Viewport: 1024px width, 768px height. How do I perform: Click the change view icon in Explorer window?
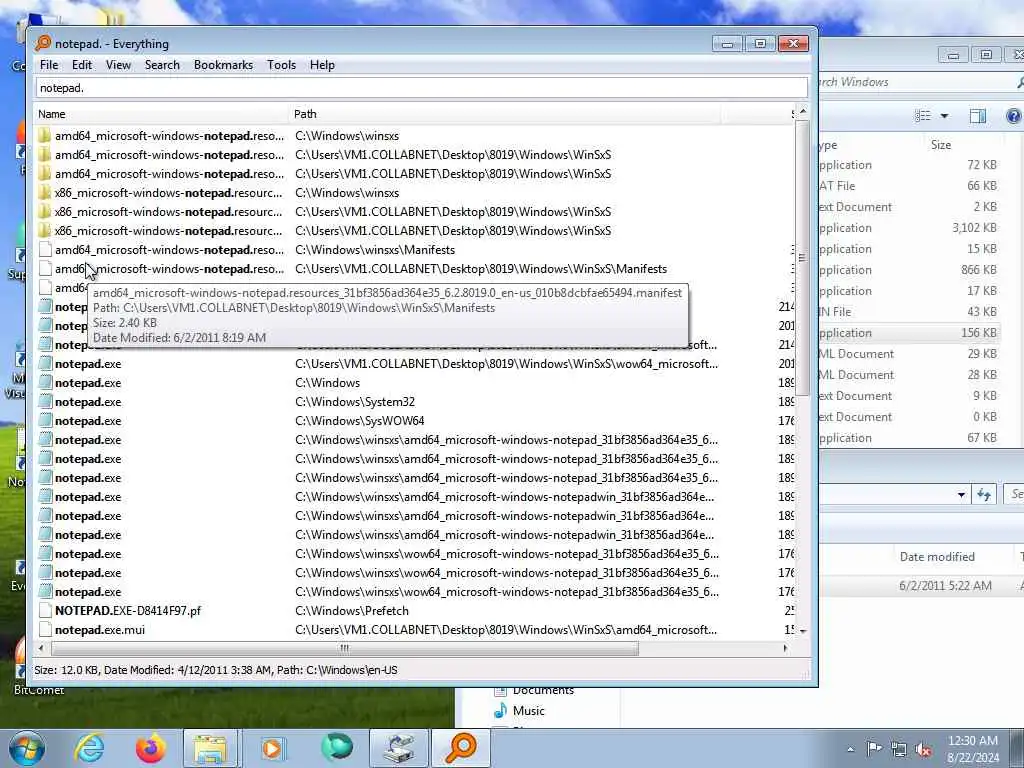pyautogui.click(x=923, y=116)
